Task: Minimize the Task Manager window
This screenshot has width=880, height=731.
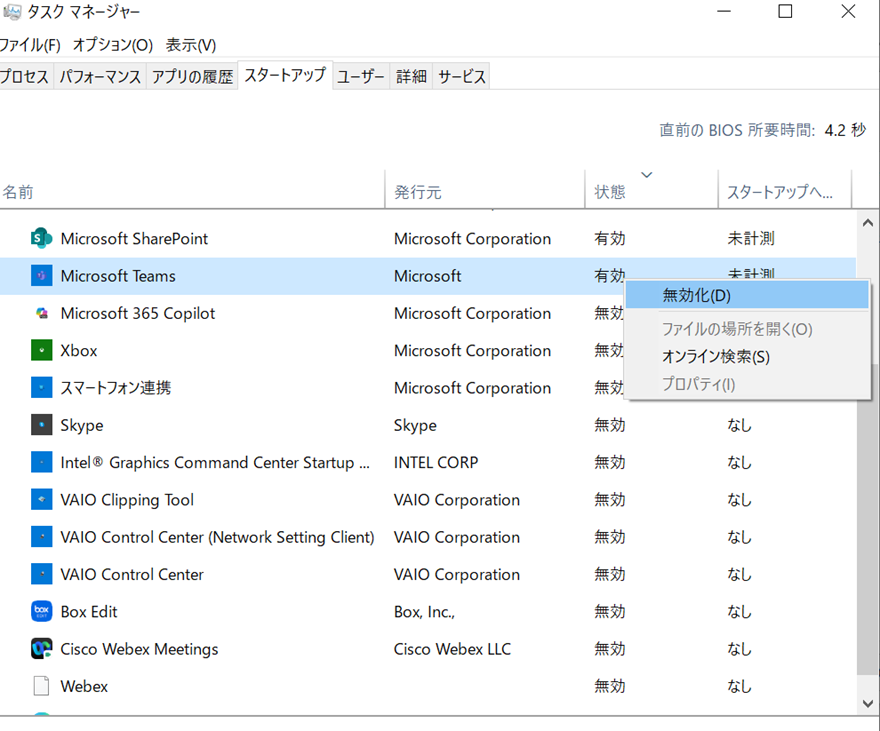Action: click(x=724, y=11)
